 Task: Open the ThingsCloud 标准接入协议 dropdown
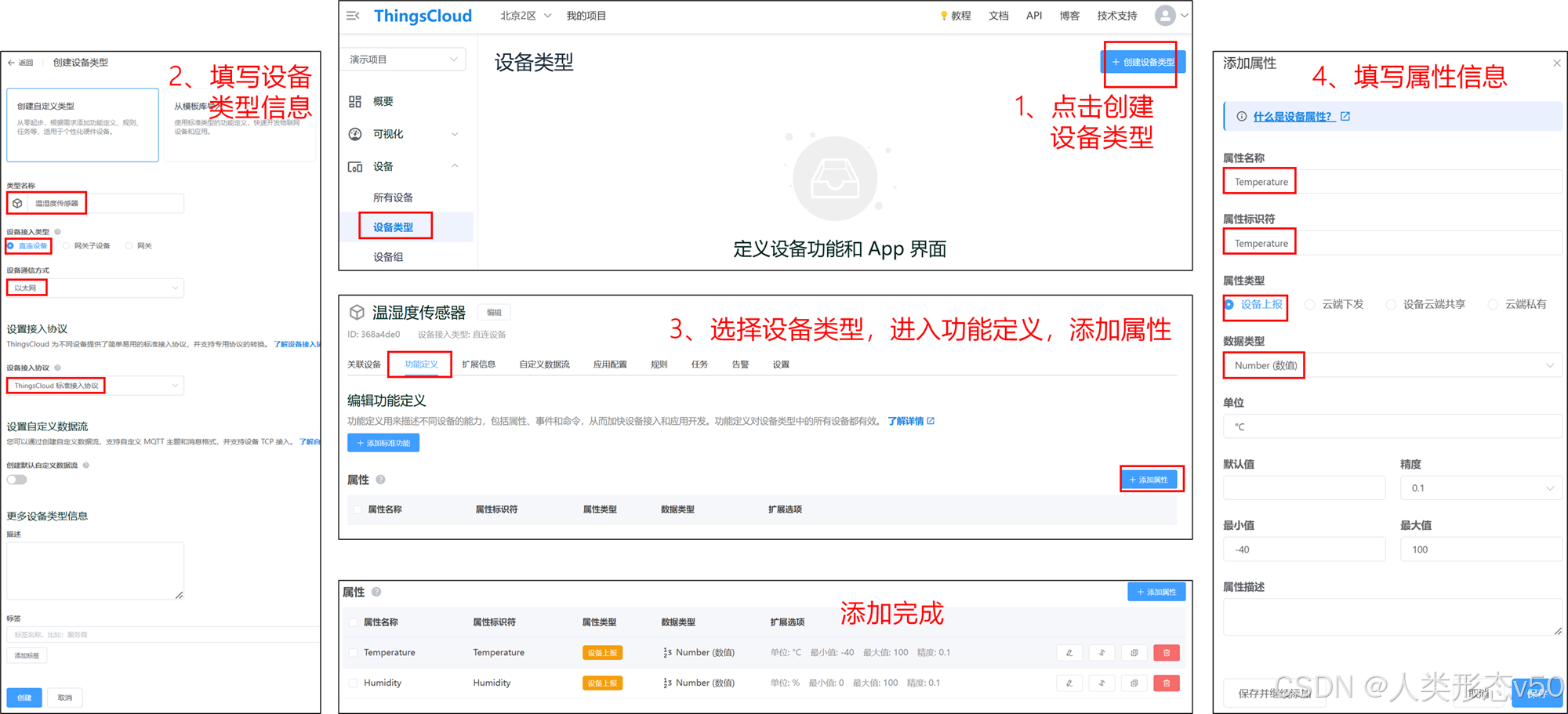pos(95,386)
